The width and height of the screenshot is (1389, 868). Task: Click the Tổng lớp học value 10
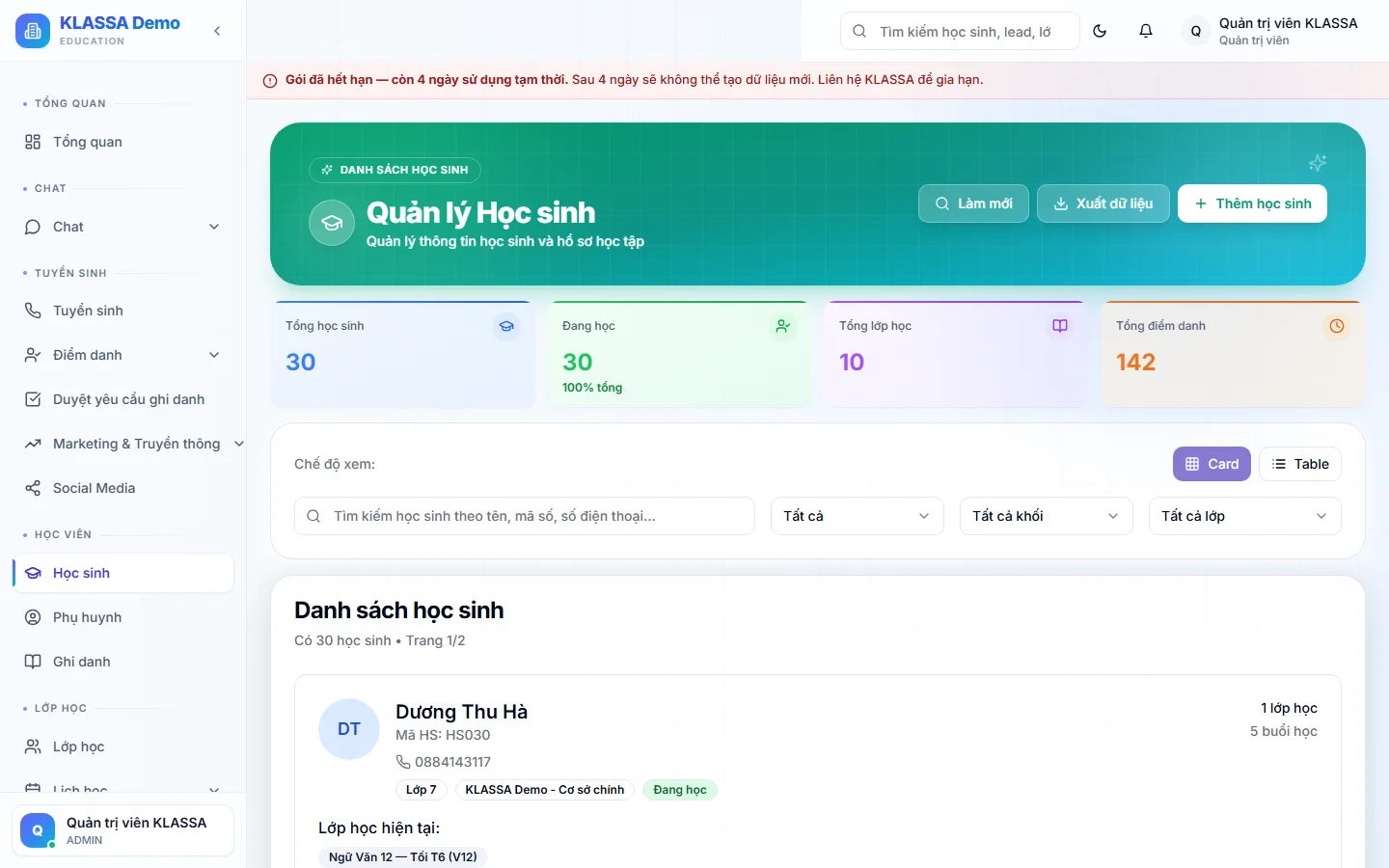point(852,362)
